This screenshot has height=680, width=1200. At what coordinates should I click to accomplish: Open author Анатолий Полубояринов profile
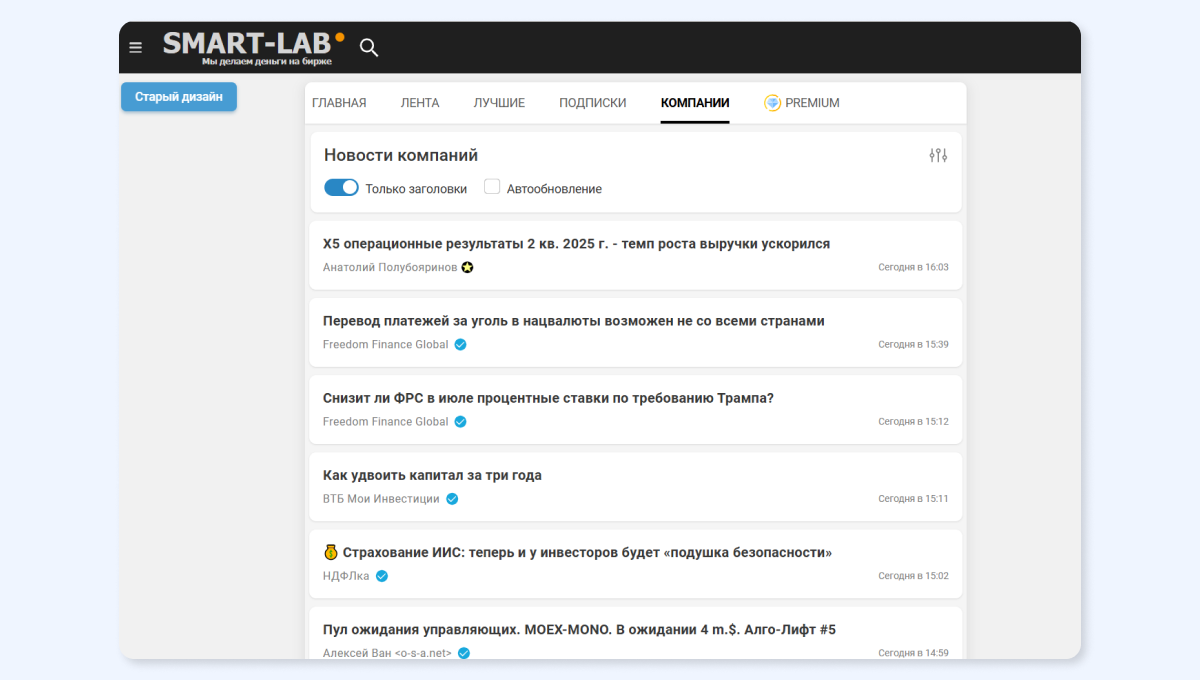point(390,267)
